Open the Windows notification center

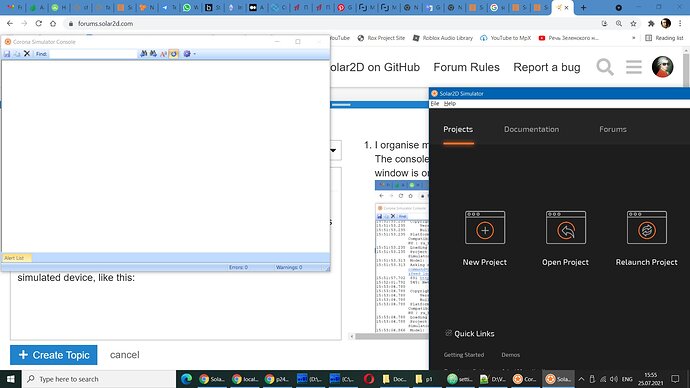(675, 379)
